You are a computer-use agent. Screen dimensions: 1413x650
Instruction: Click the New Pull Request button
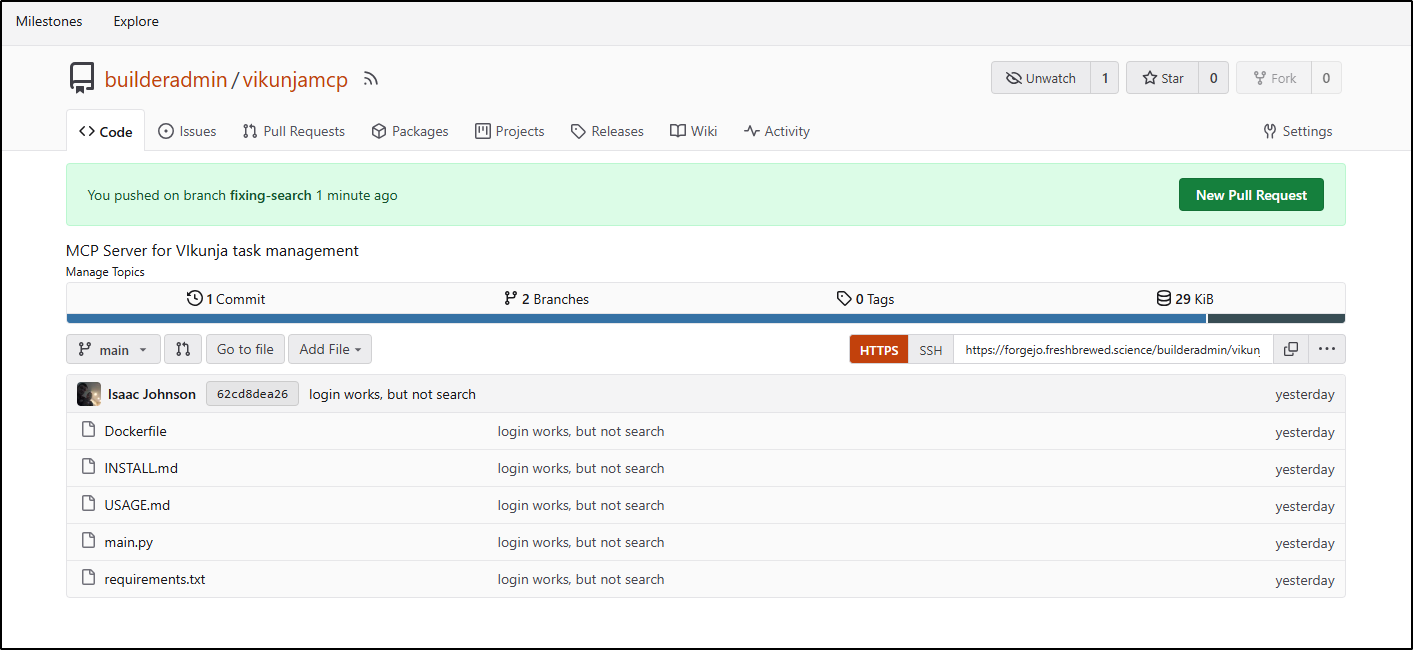click(x=1250, y=195)
